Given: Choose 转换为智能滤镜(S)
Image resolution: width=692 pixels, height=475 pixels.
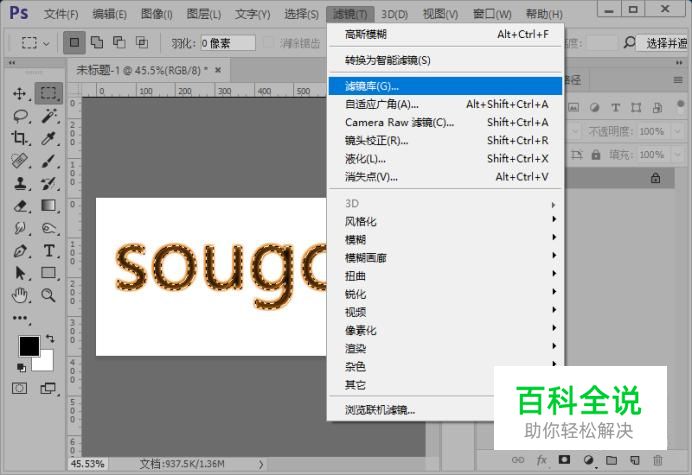Looking at the screenshot, I should tap(445, 60).
